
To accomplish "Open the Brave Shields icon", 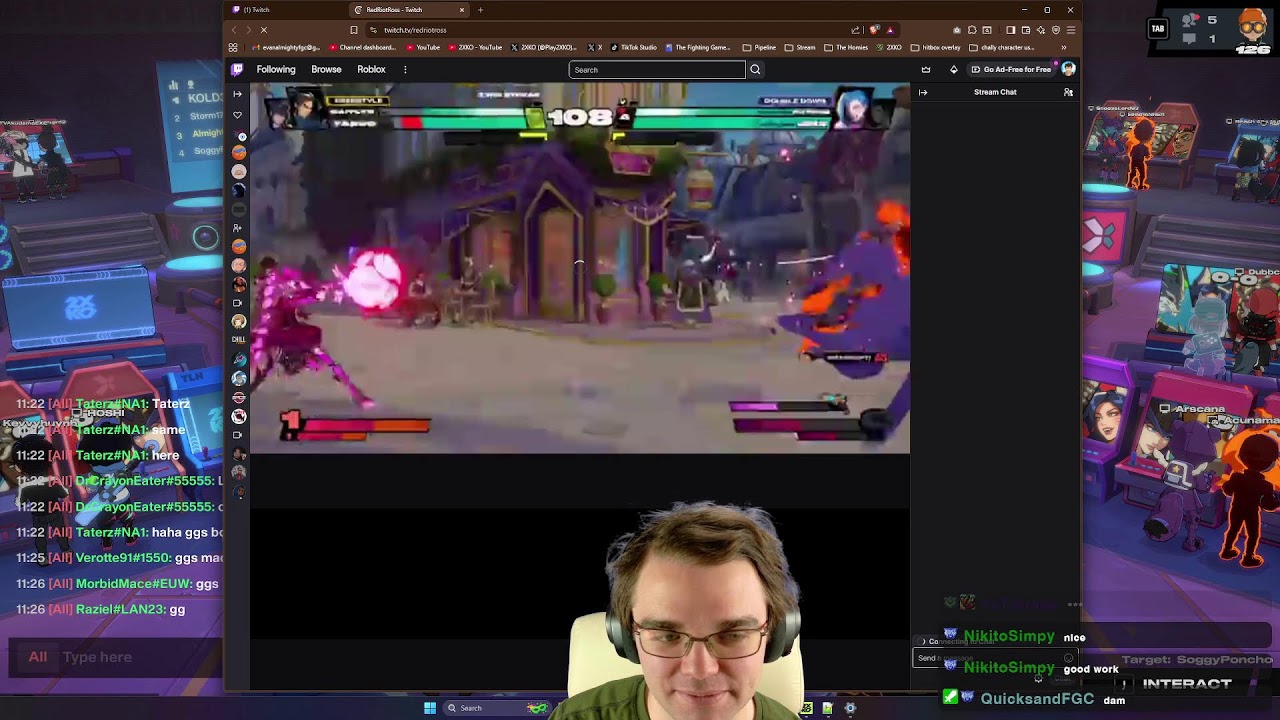I will coord(875,30).
